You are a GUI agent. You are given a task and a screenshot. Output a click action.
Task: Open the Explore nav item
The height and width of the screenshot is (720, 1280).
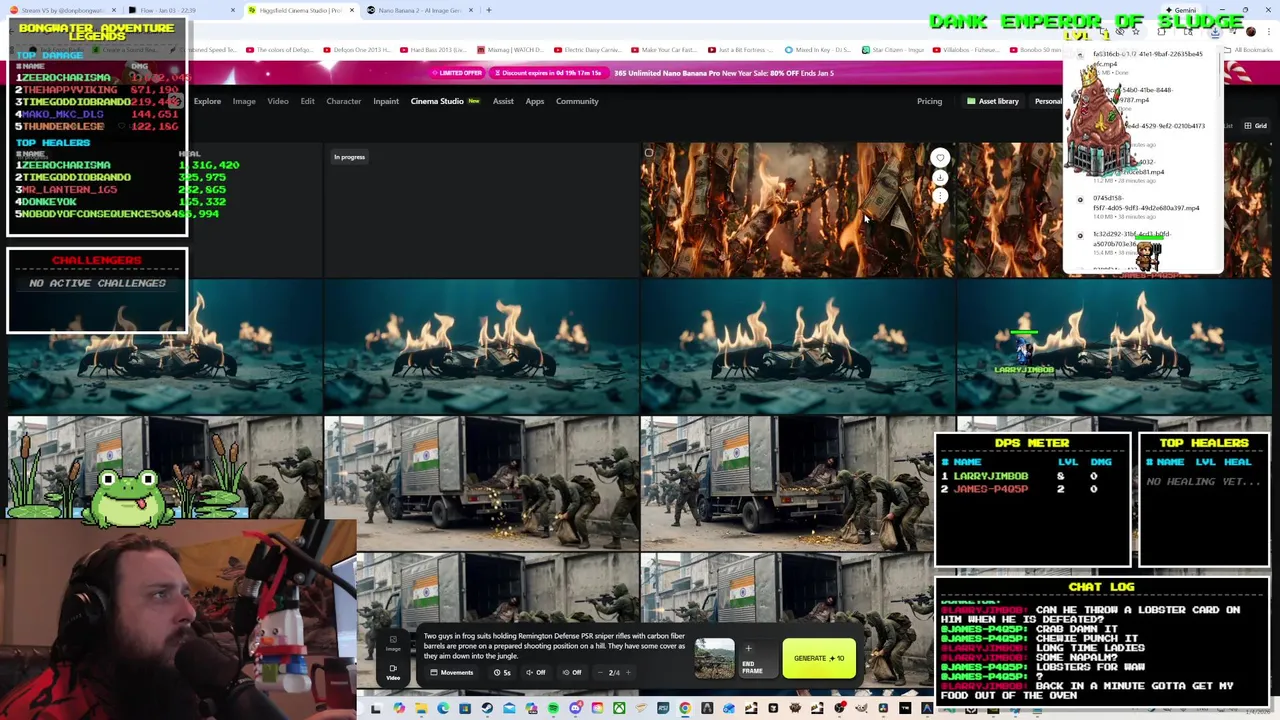click(x=207, y=101)
